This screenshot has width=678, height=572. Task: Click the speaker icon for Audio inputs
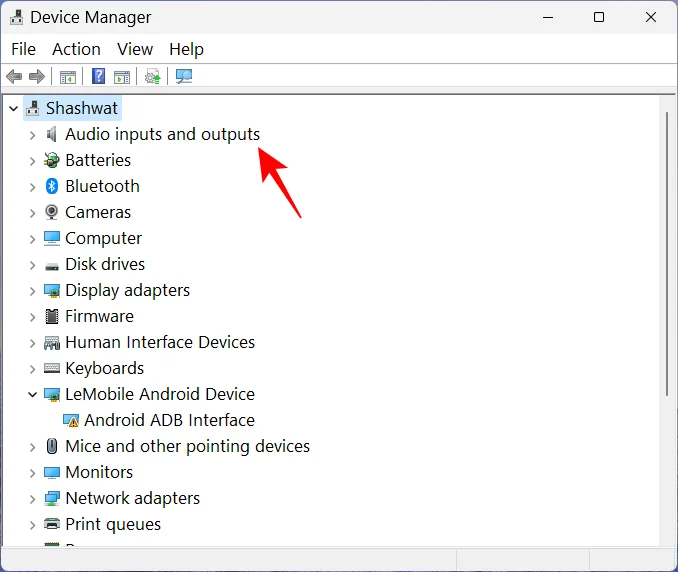click(51, 134)
